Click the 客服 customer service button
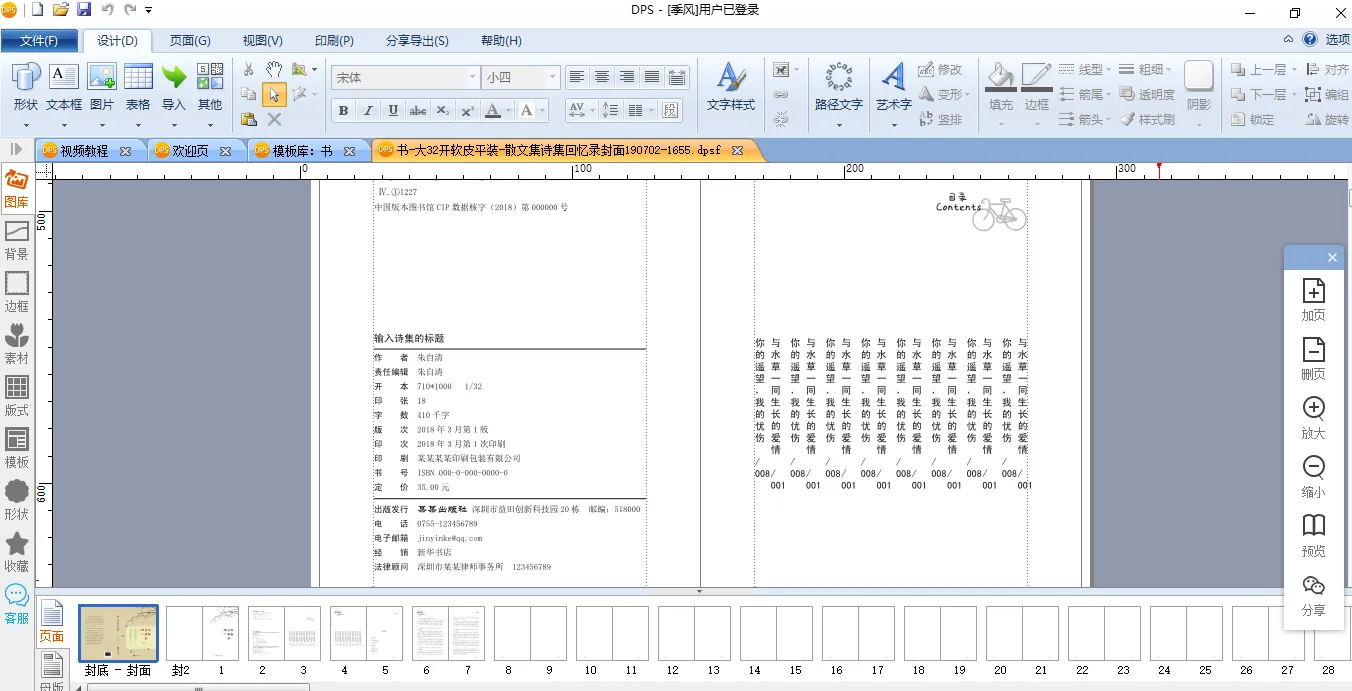 pyautogui.click(x=17, y=604)
